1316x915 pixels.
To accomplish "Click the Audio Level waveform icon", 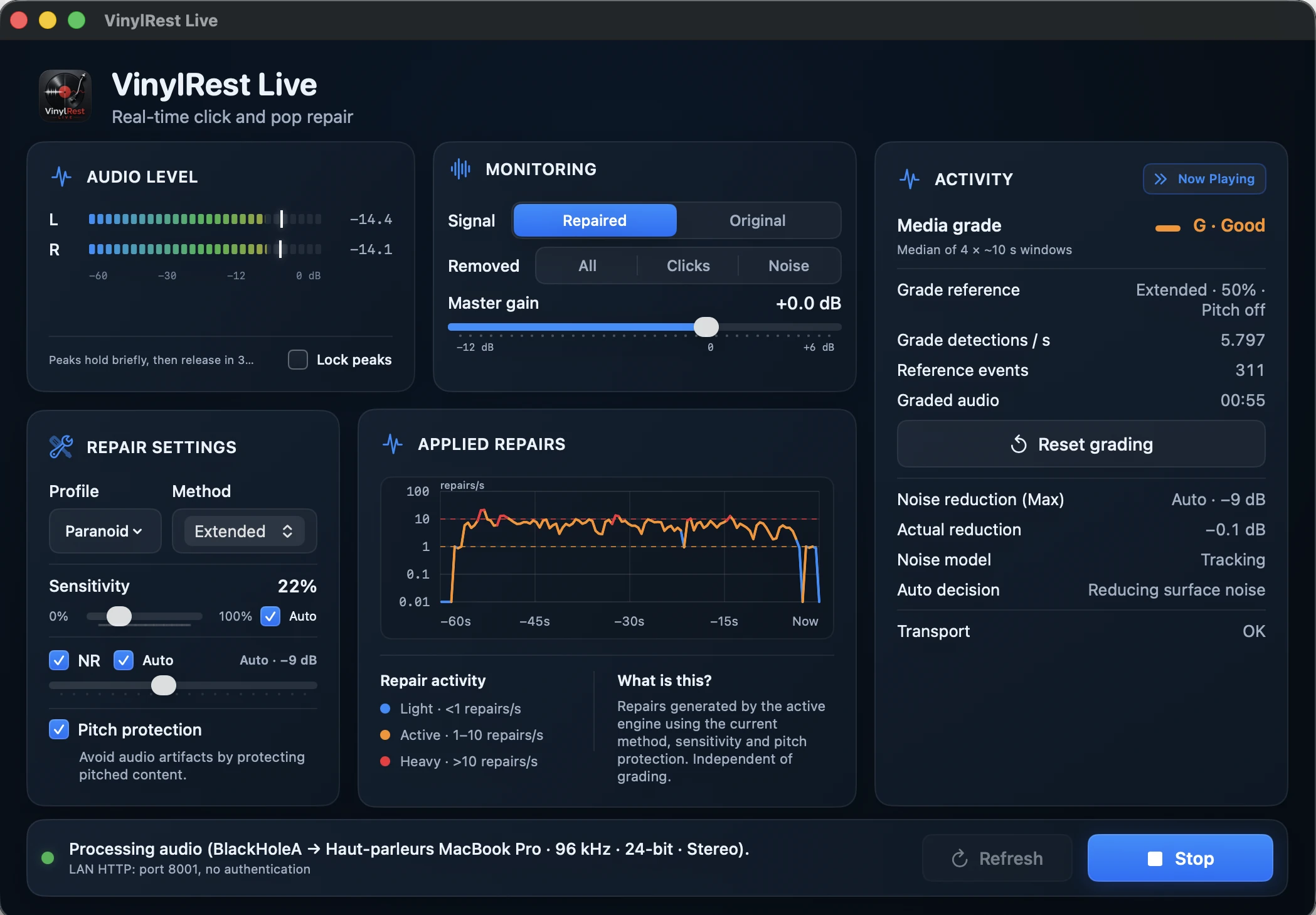I will 61,176.
